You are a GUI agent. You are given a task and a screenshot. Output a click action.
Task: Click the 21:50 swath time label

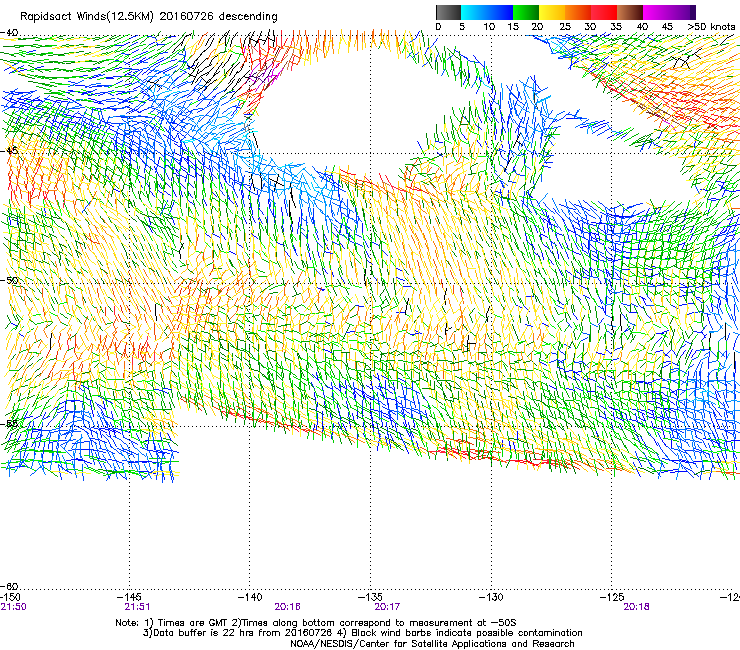point(14,607)
